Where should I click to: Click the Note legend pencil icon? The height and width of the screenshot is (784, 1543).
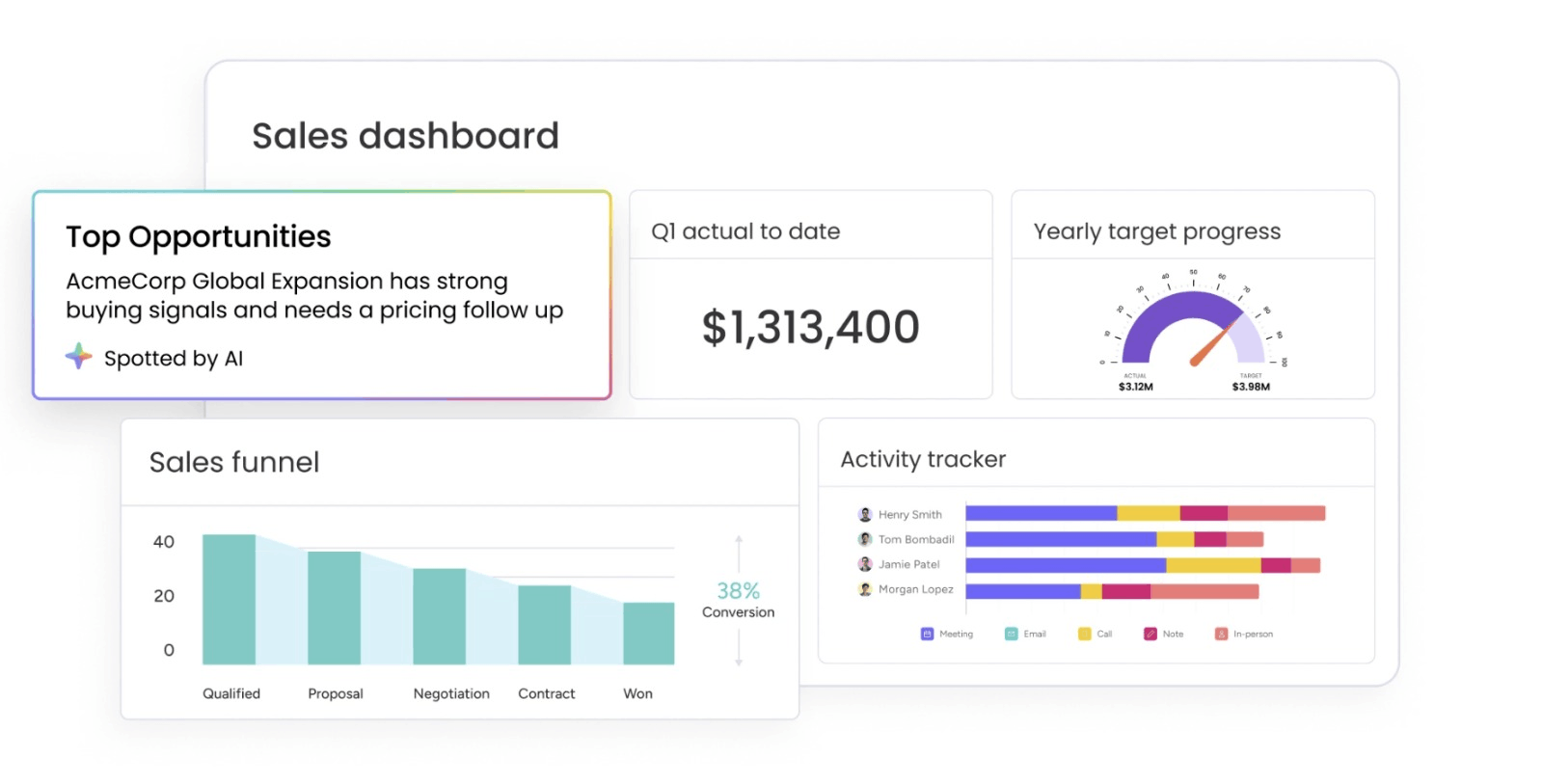(1150, 634)
